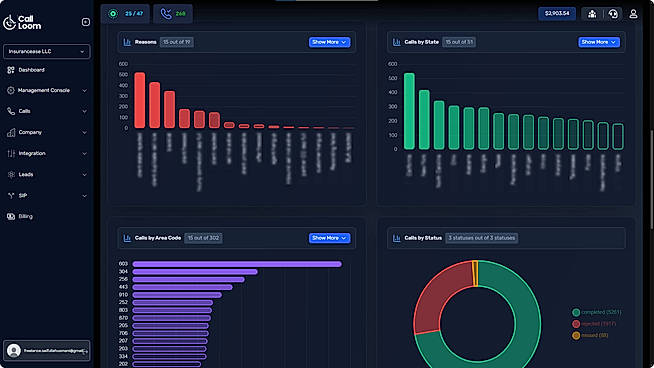Viewport: 654px width, 368px height.
Task: Click the Call Loom logo
Action: (x=22, y=22)
